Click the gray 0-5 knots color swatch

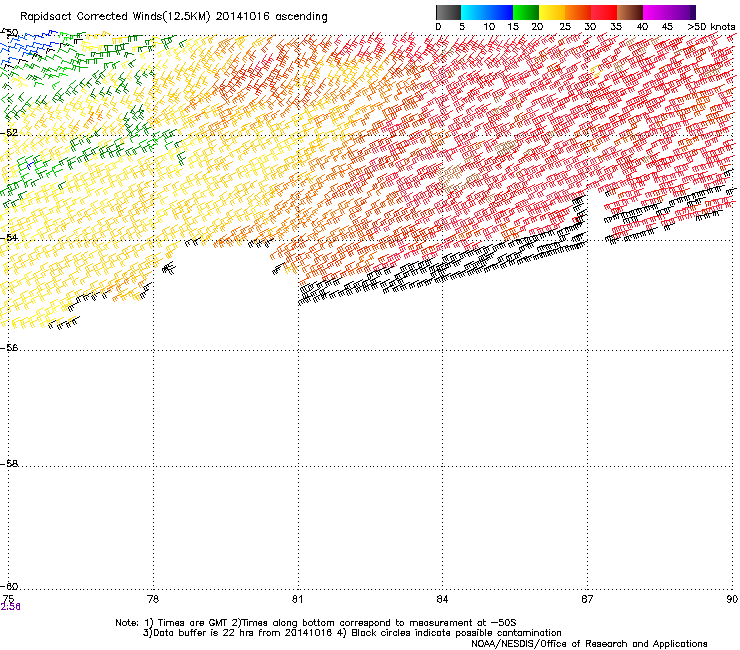click(x=448, y=12)
